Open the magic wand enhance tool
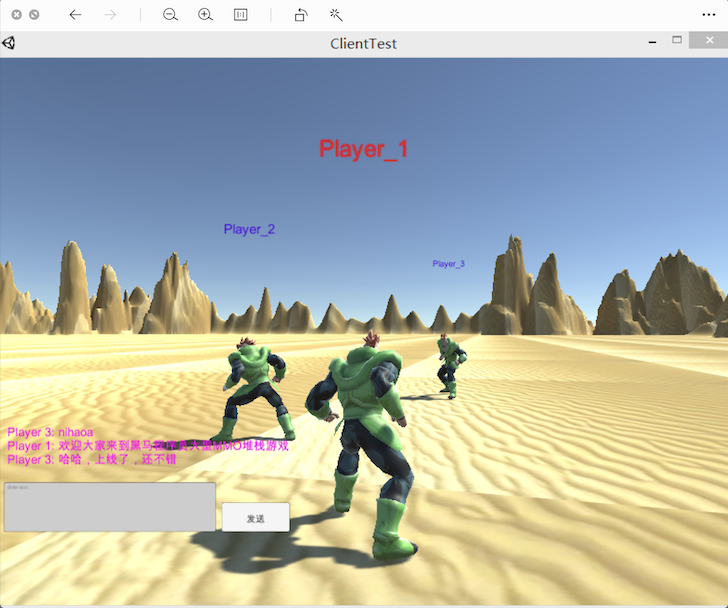 pyautogui.click(x=336, y=15)
